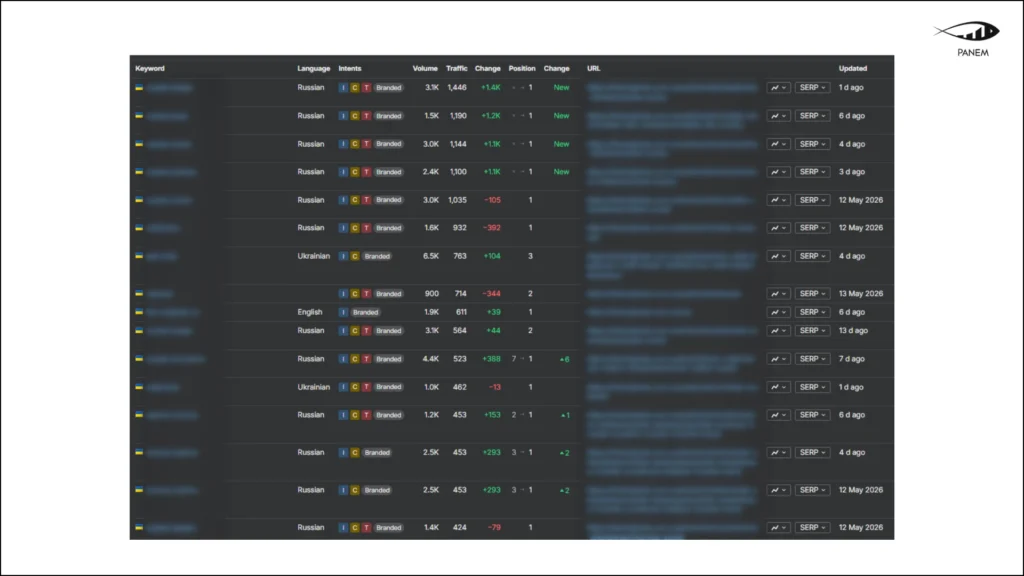The image size is (1024, 576).
Task: Open the blurred keyword link in the 424 traffic row
Action: [x=171, y=528]
